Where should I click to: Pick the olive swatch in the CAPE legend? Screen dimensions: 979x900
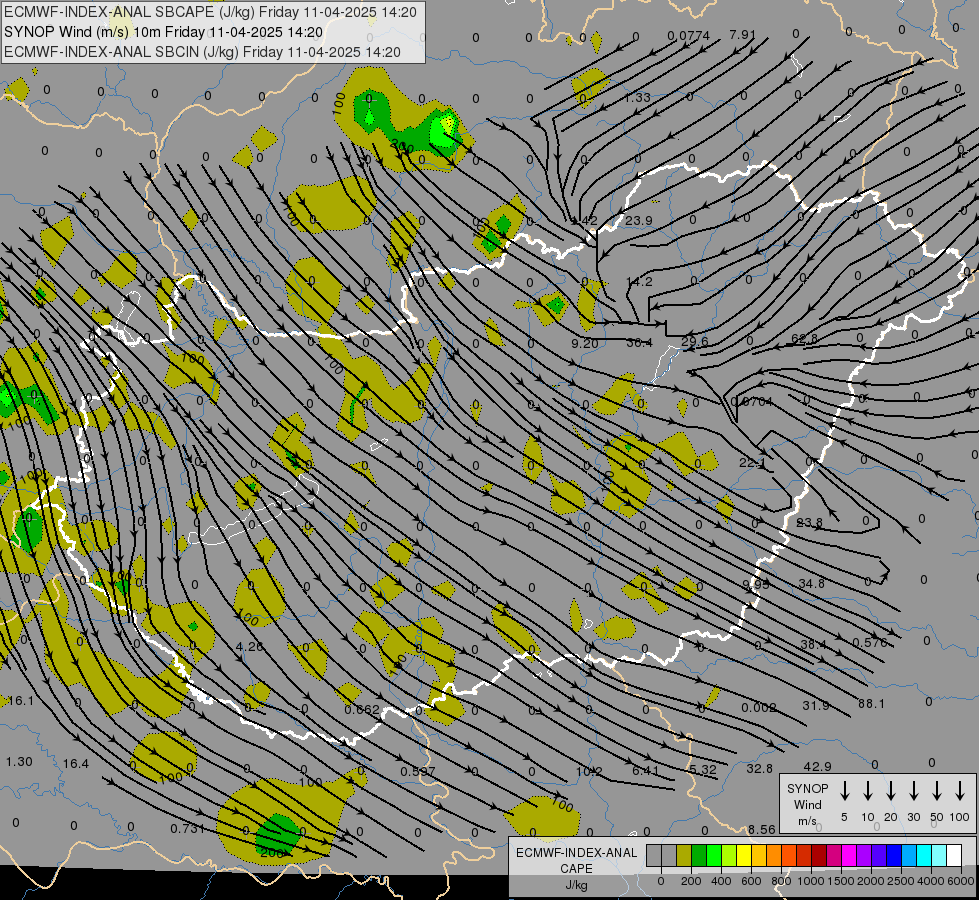click(x=684, y=855)
